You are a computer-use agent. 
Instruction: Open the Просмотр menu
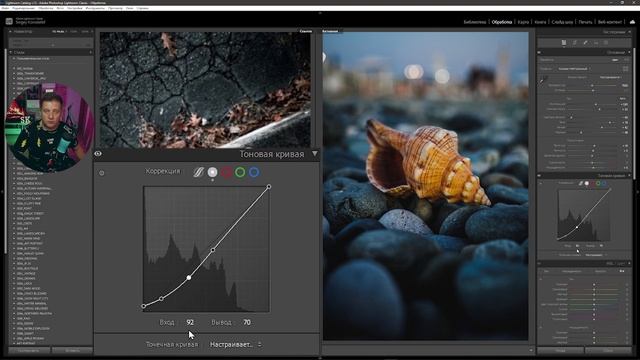116,8
